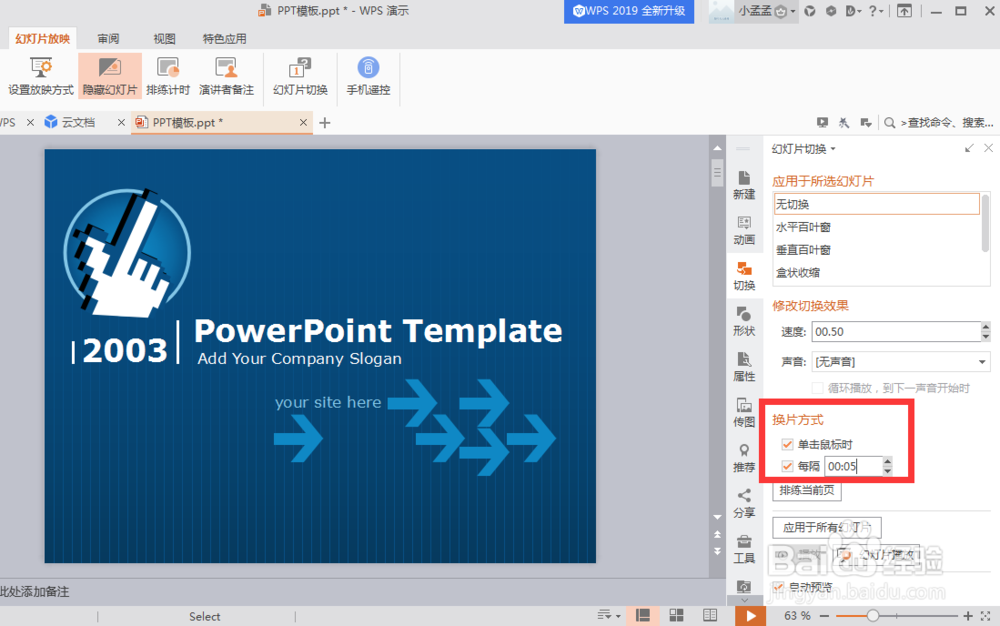Select PPT模板.ppt document tab
This screenshot has height=626, width=1000.
(x=188, y=122)
